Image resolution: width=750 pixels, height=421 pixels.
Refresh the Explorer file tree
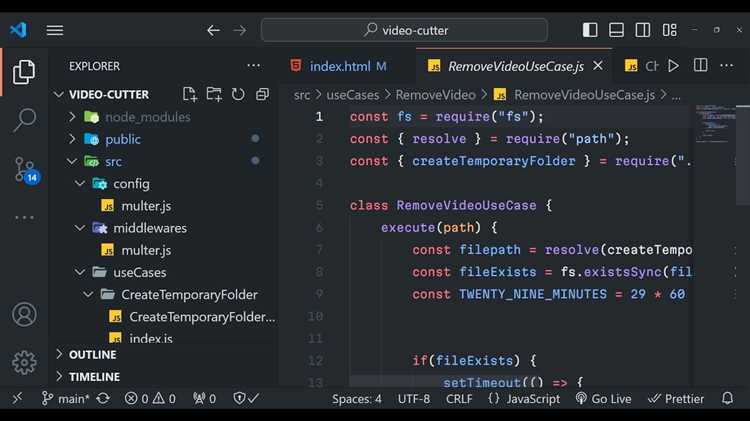point(238,94)
